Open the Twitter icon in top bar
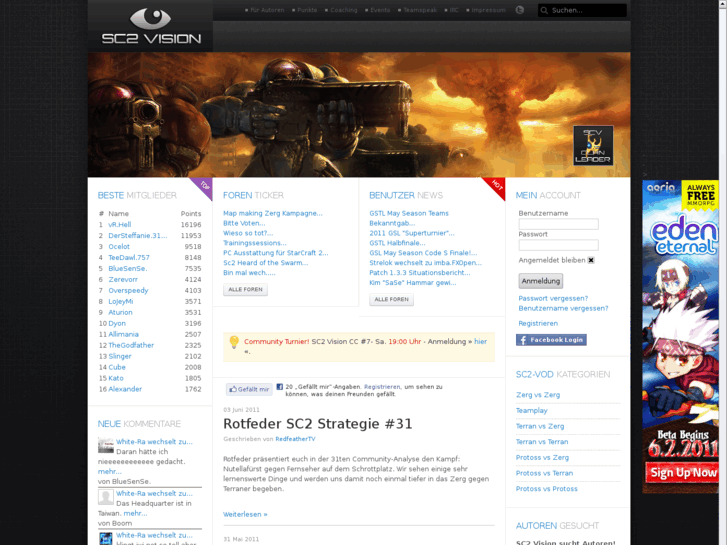 point(520,10)
